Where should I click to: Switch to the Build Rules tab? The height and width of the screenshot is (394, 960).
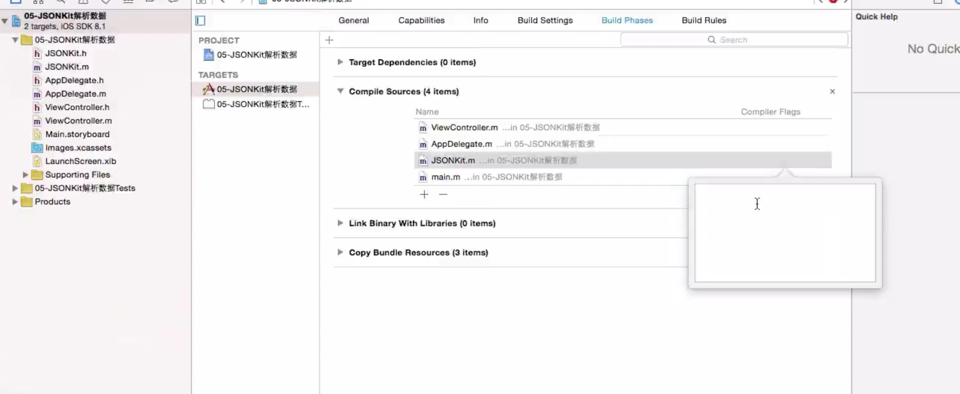704,21
